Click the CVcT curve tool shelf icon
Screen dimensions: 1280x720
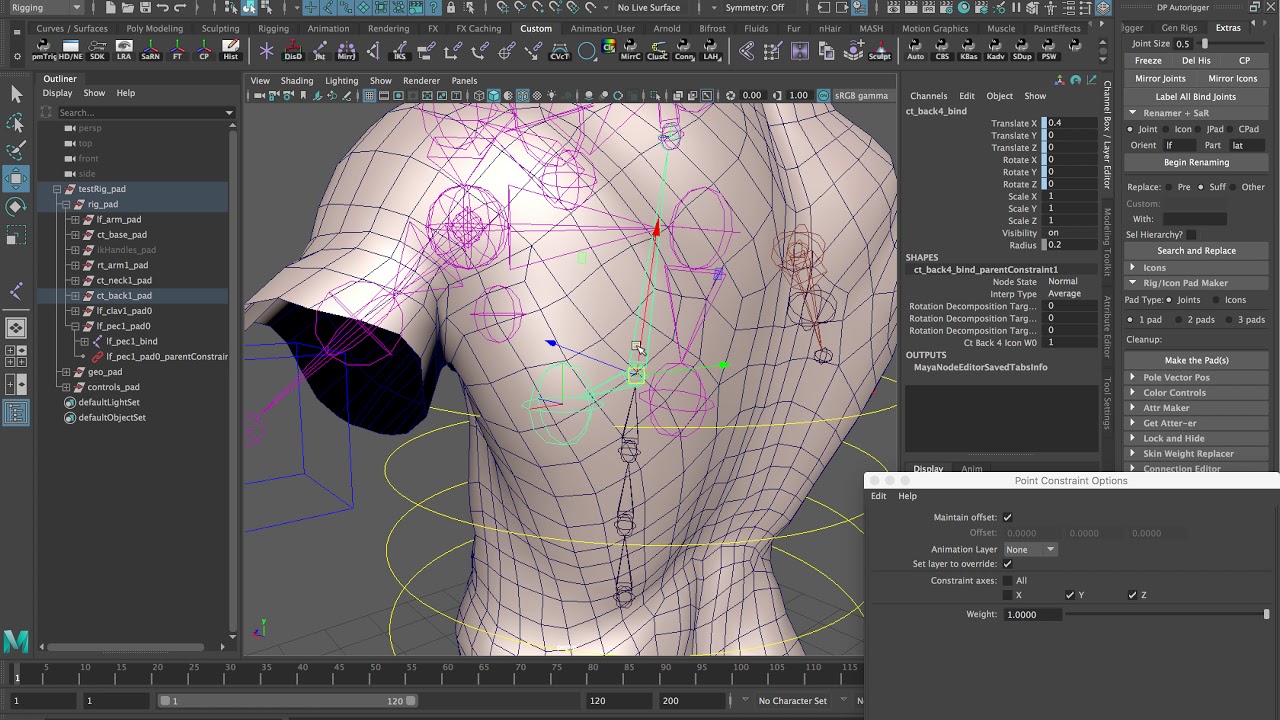tap(560, 50)
